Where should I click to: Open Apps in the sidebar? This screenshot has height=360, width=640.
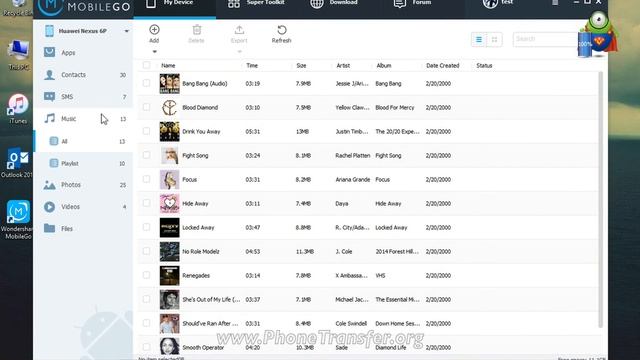pyautogui.click(x=83, y=53)
